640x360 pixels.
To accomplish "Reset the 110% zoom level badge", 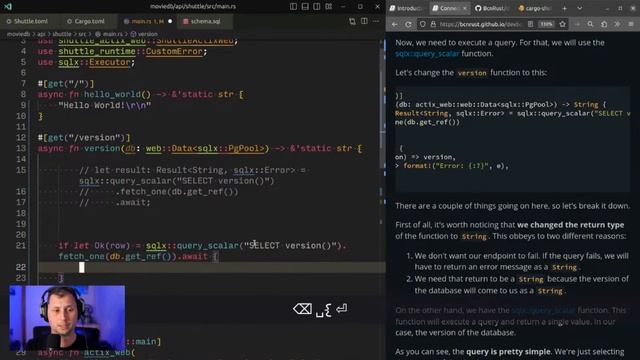I will click(x=546, y=24).
